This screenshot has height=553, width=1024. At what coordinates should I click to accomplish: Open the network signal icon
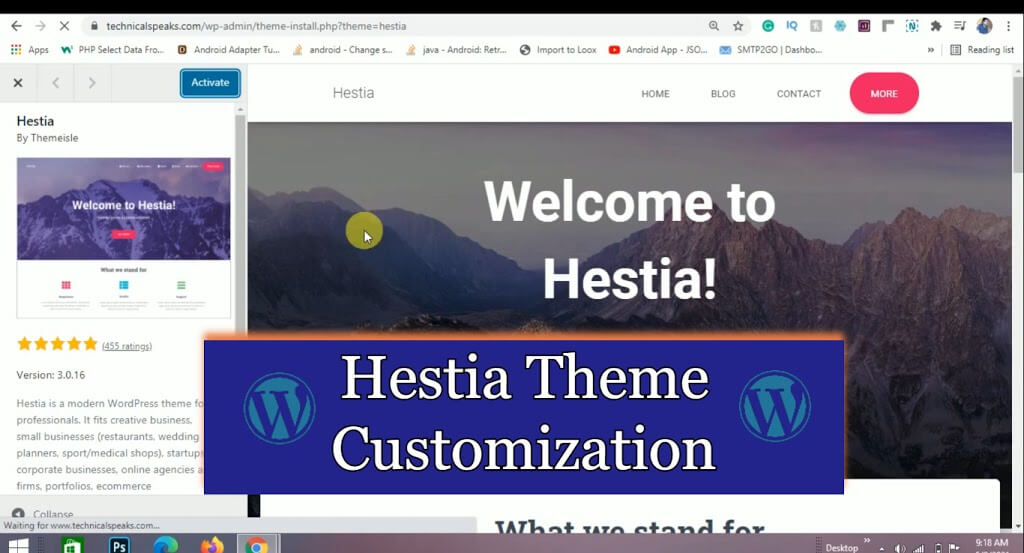tap(919, 548)
